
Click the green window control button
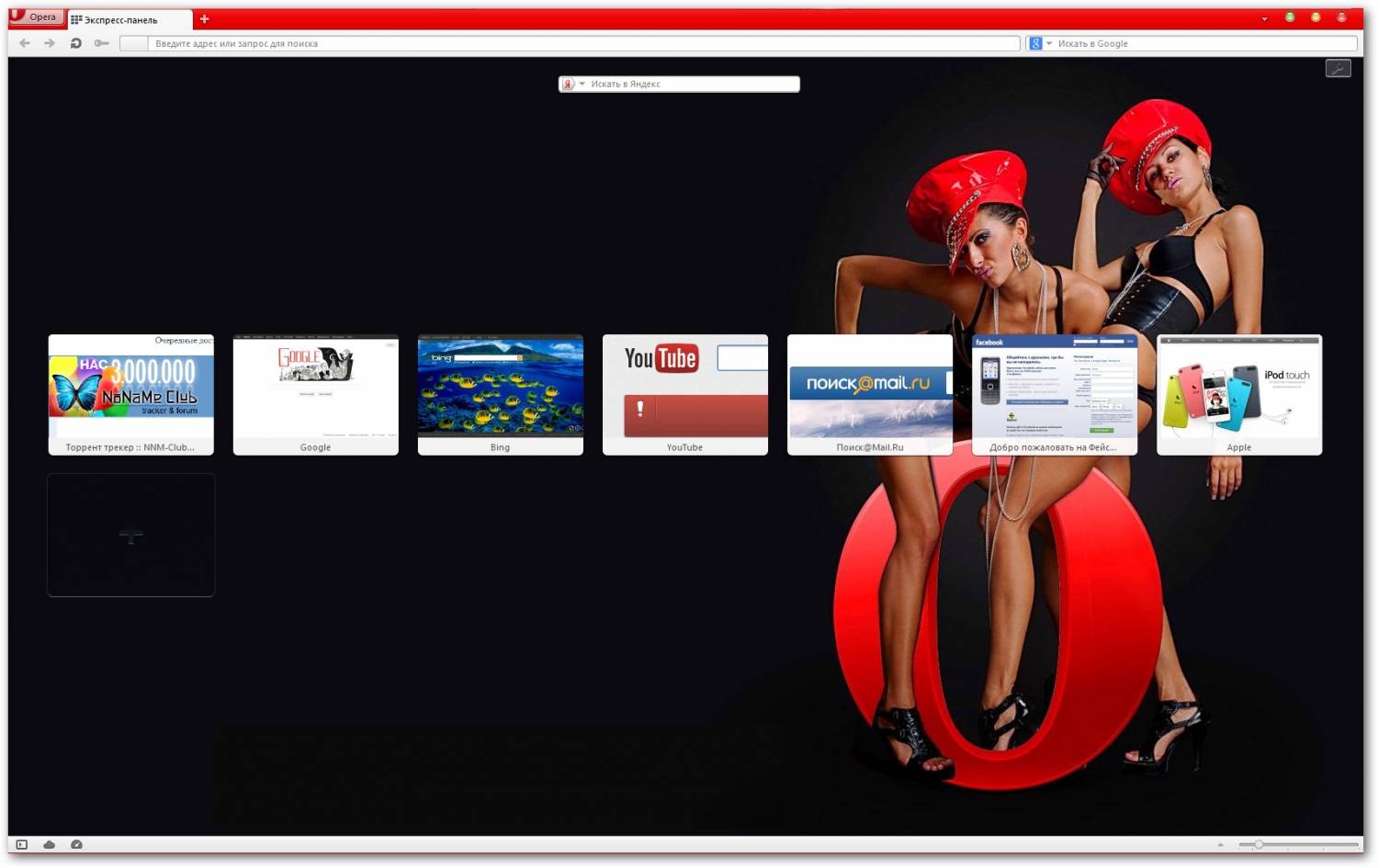pos(1290,17)
